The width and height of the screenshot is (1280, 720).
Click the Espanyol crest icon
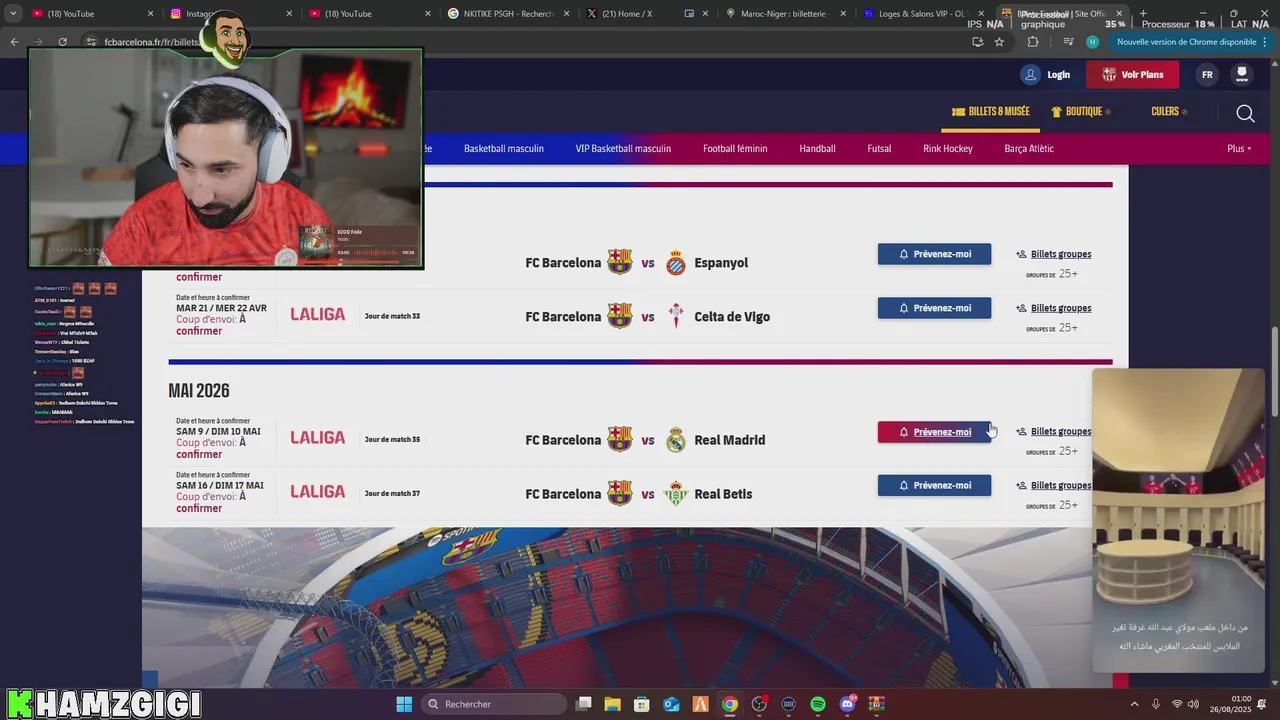[x=676, y=263]
